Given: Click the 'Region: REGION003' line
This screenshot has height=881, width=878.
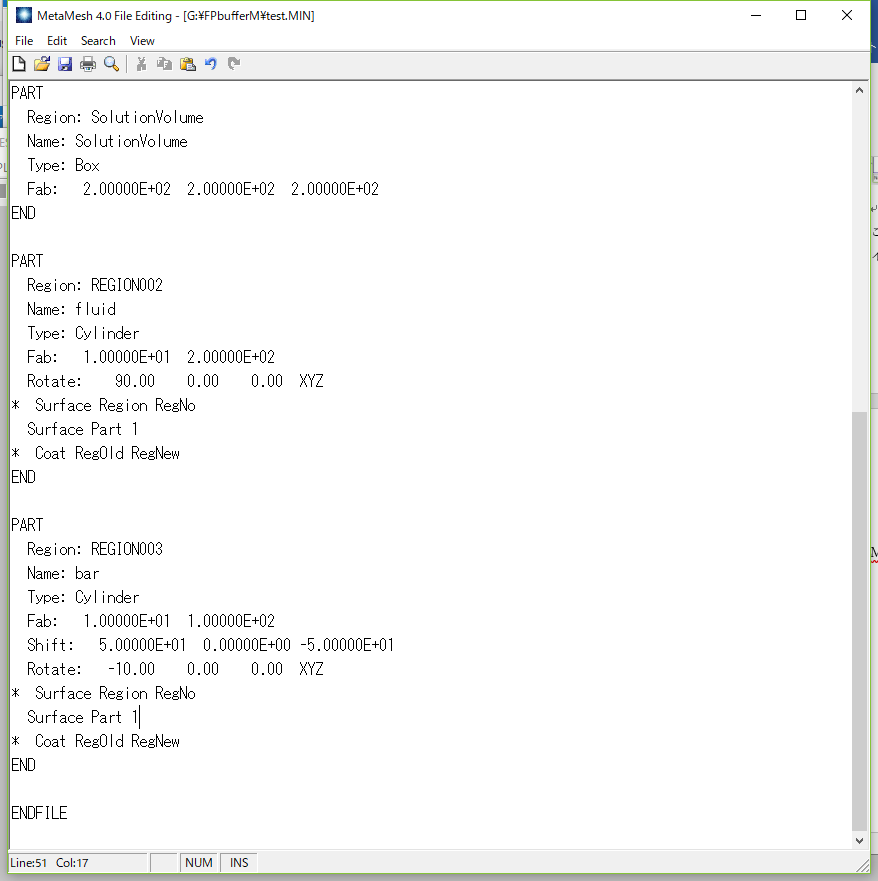Looking at the screenshot, I should click(95, 549).
